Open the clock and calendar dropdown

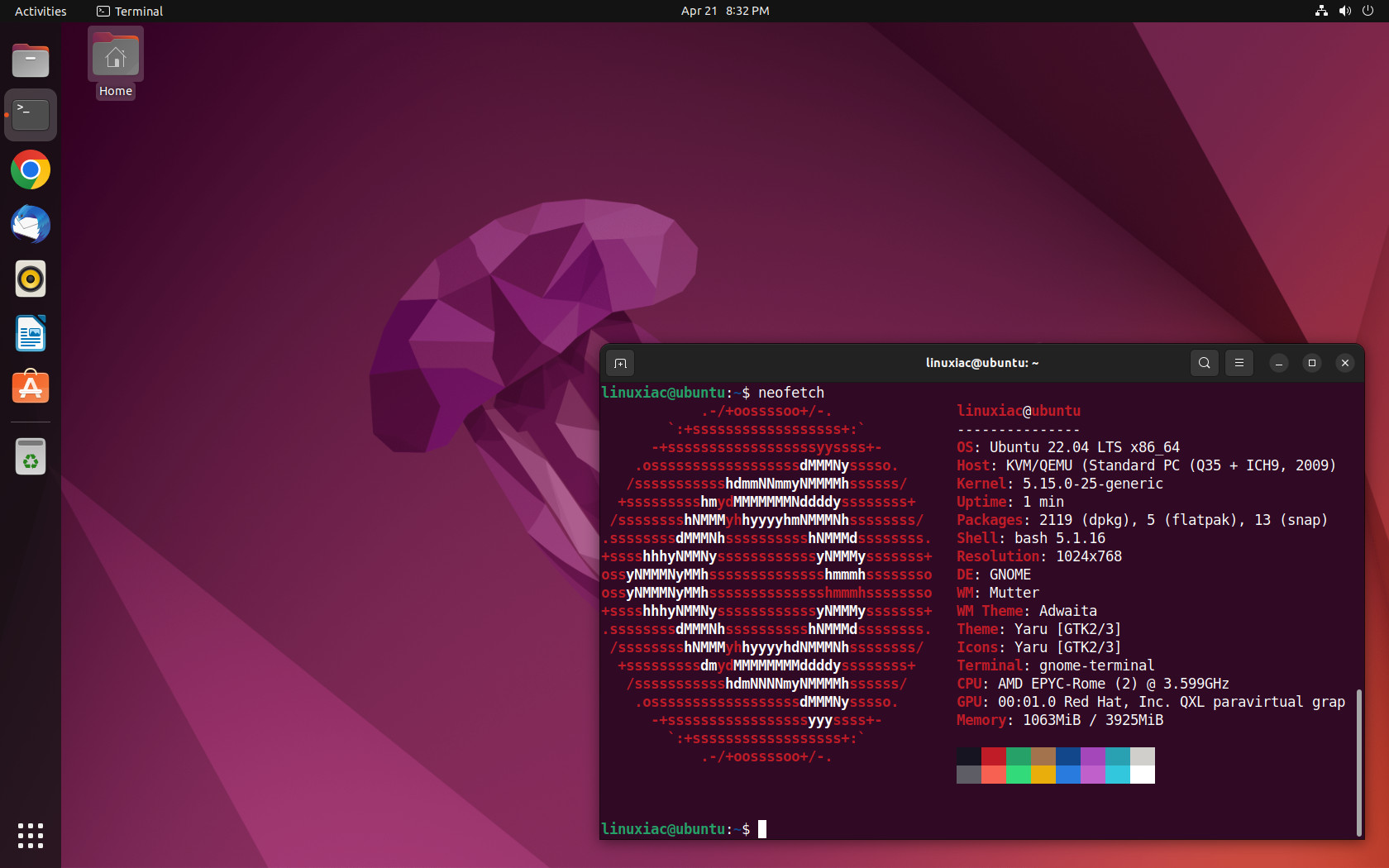coord(725,11)
